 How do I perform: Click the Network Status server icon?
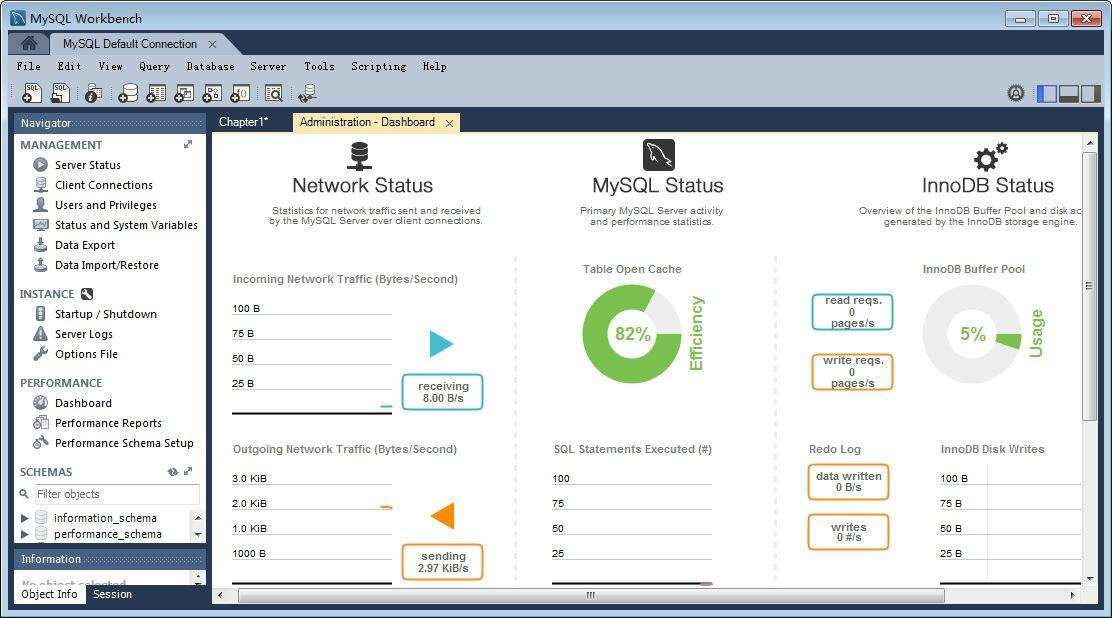pos(360,156)
